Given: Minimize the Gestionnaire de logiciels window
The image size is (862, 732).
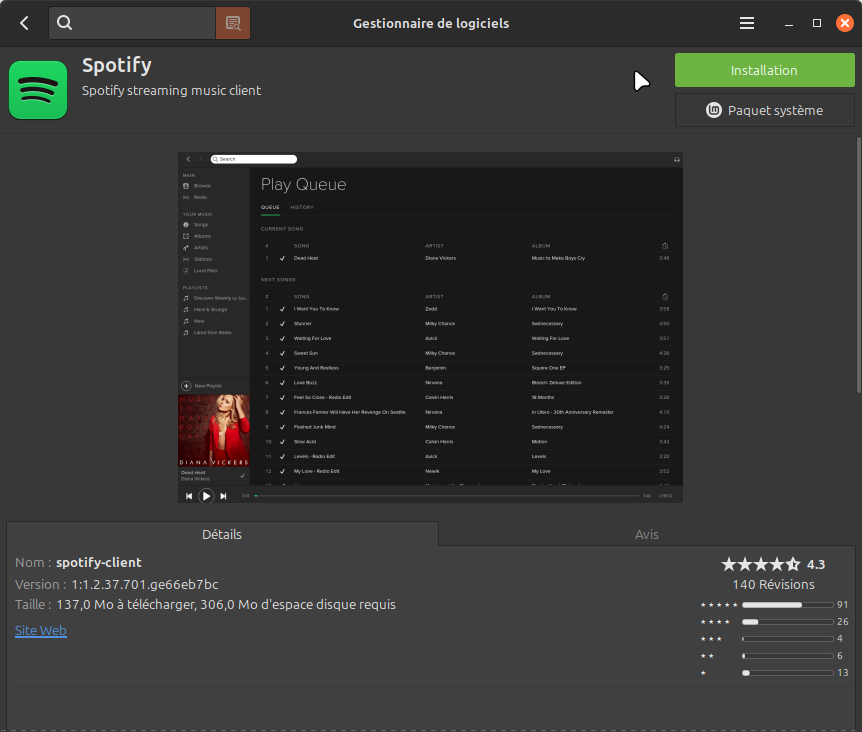Looking at the screenshot, I should [790, 23].
